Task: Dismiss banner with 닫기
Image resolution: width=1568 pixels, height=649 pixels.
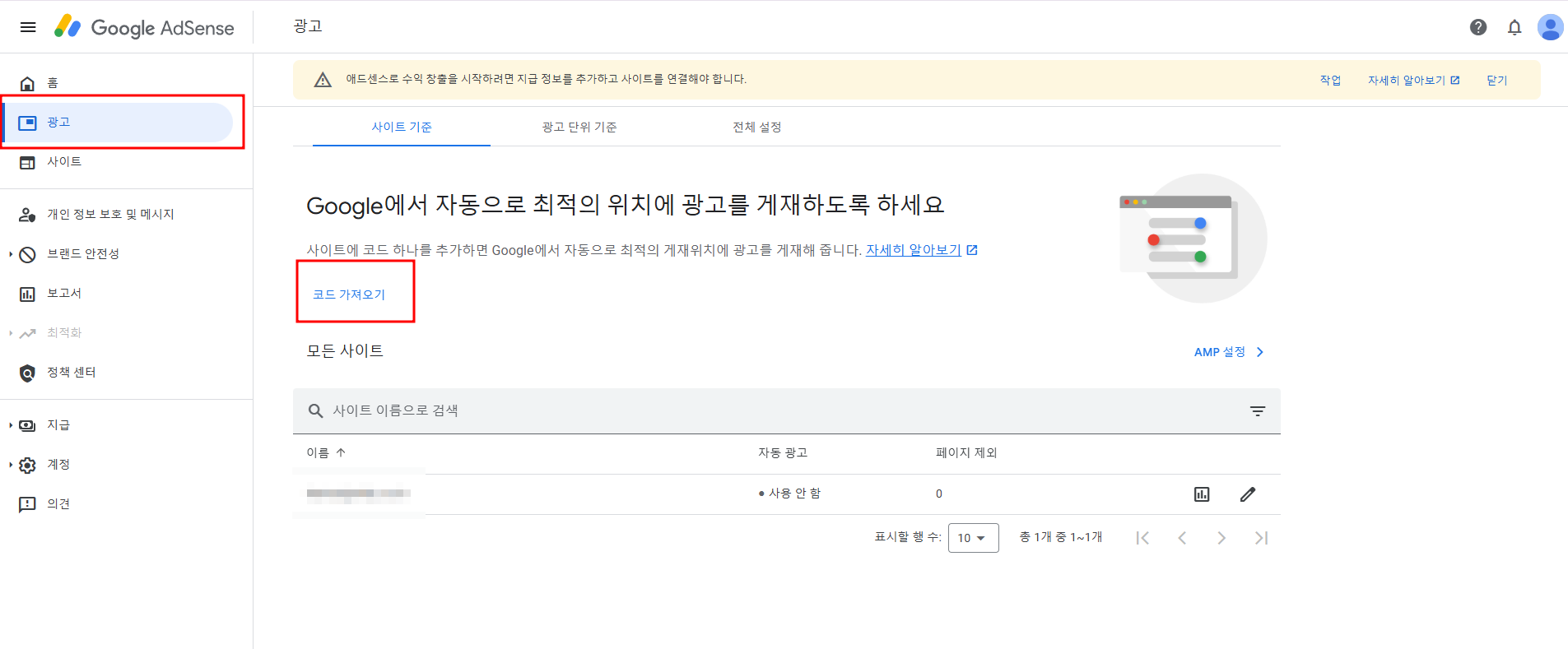Action: (x=1496, y=80)
